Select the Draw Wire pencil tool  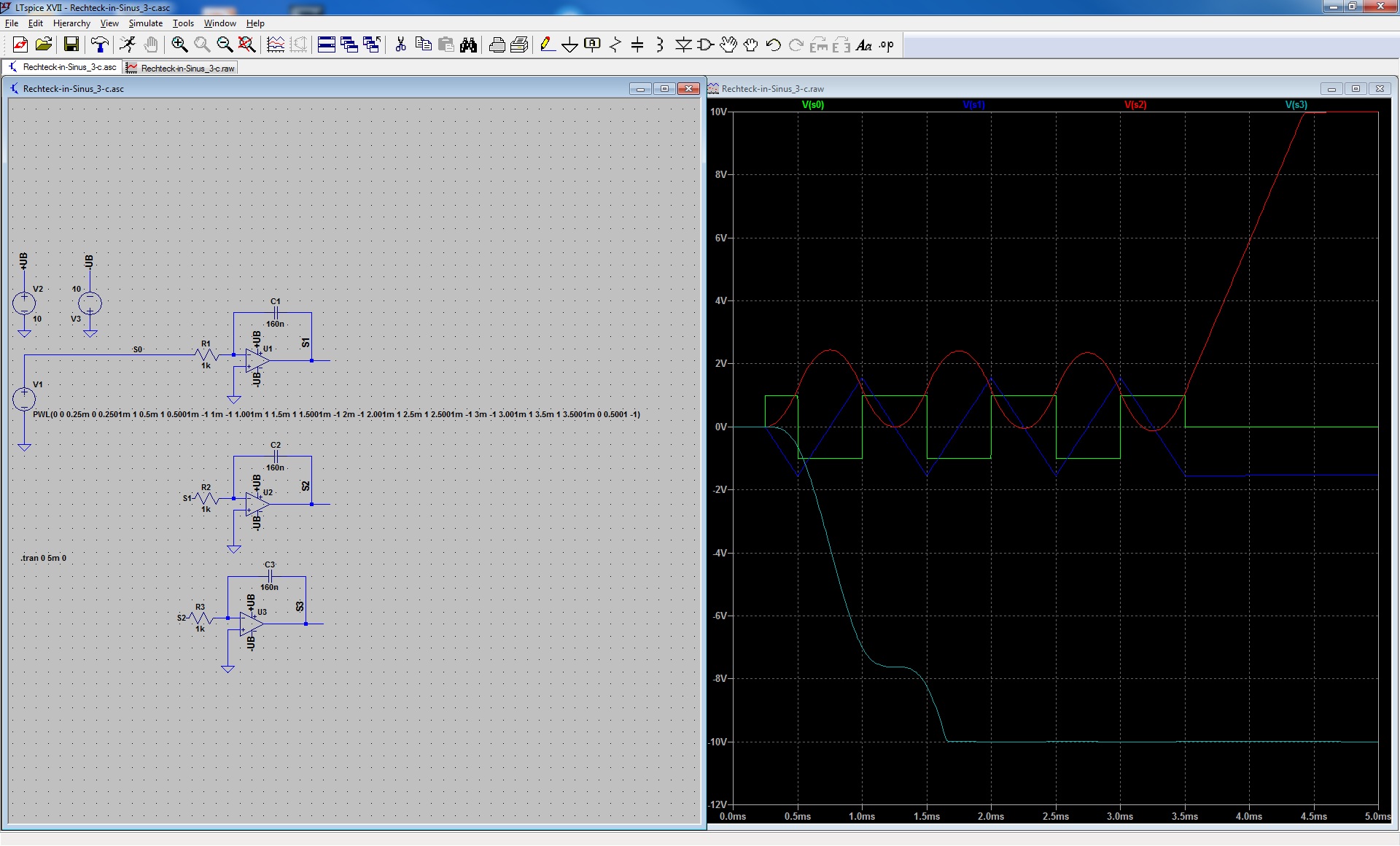tap(548, 45)
